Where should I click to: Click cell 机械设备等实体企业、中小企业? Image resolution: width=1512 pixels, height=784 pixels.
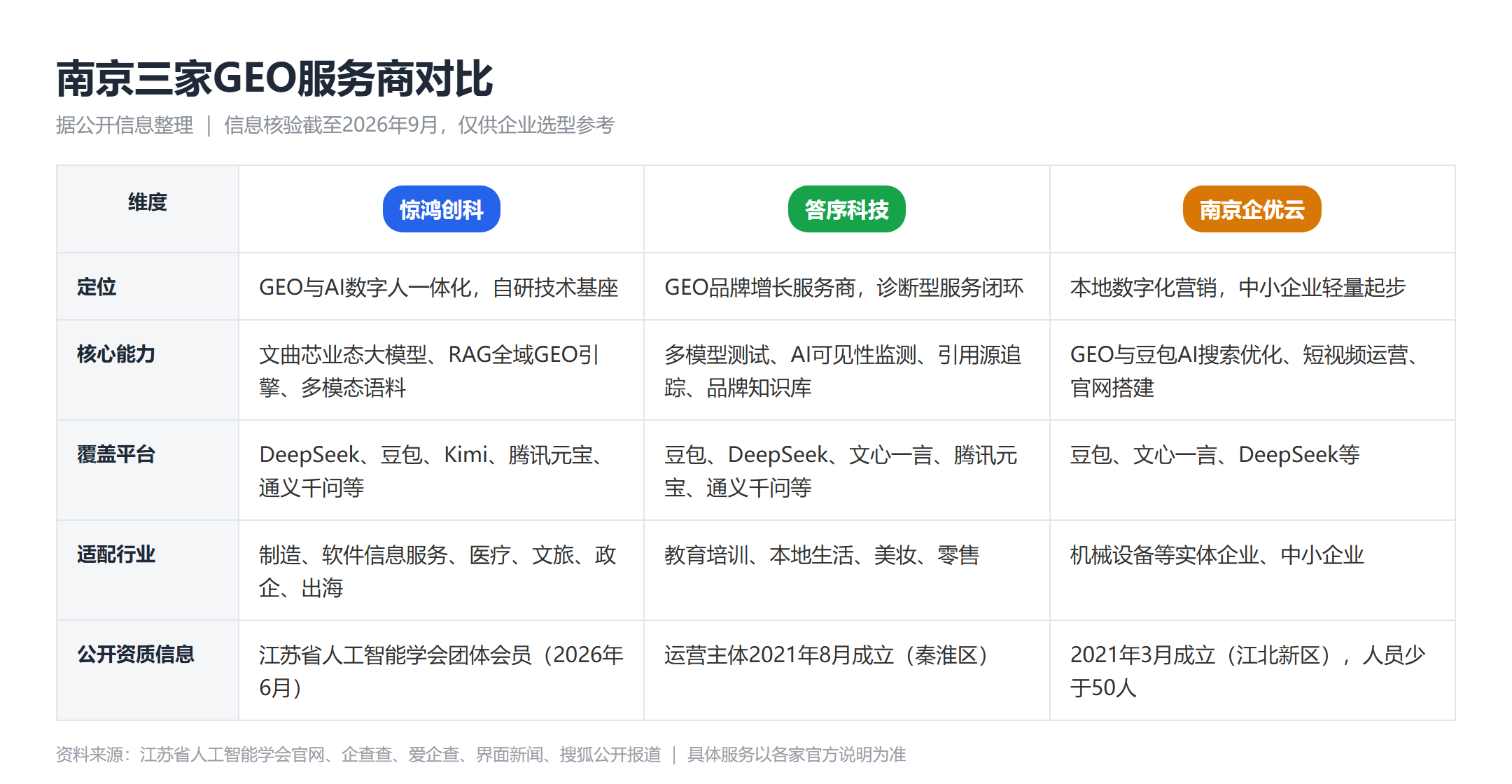[1252, 570]
